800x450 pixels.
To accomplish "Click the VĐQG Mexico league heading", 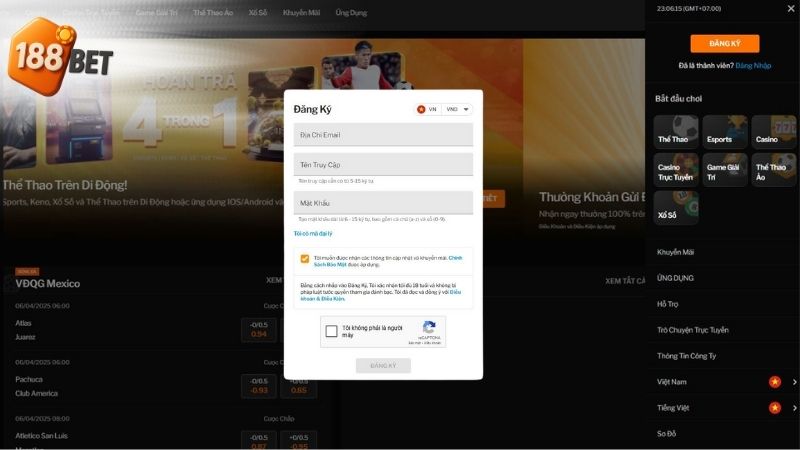I will point(47,284).
